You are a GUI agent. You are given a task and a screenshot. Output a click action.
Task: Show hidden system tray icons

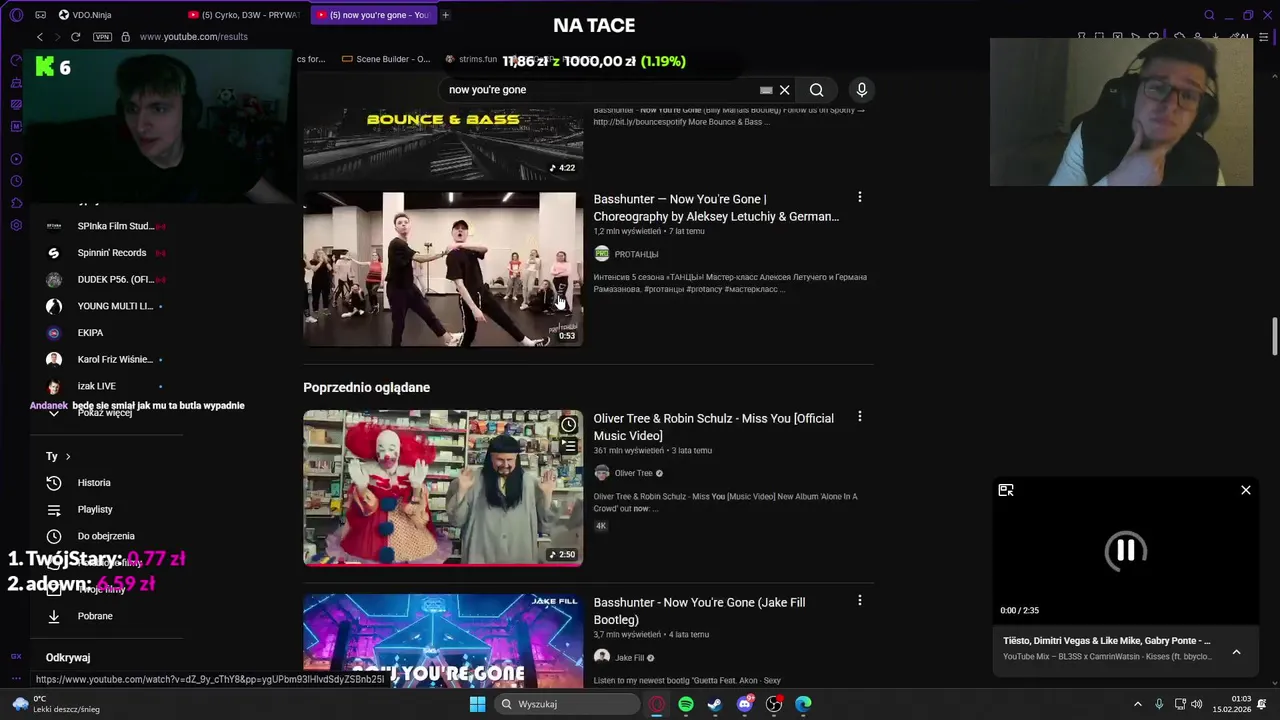[x=1137, y=704]
